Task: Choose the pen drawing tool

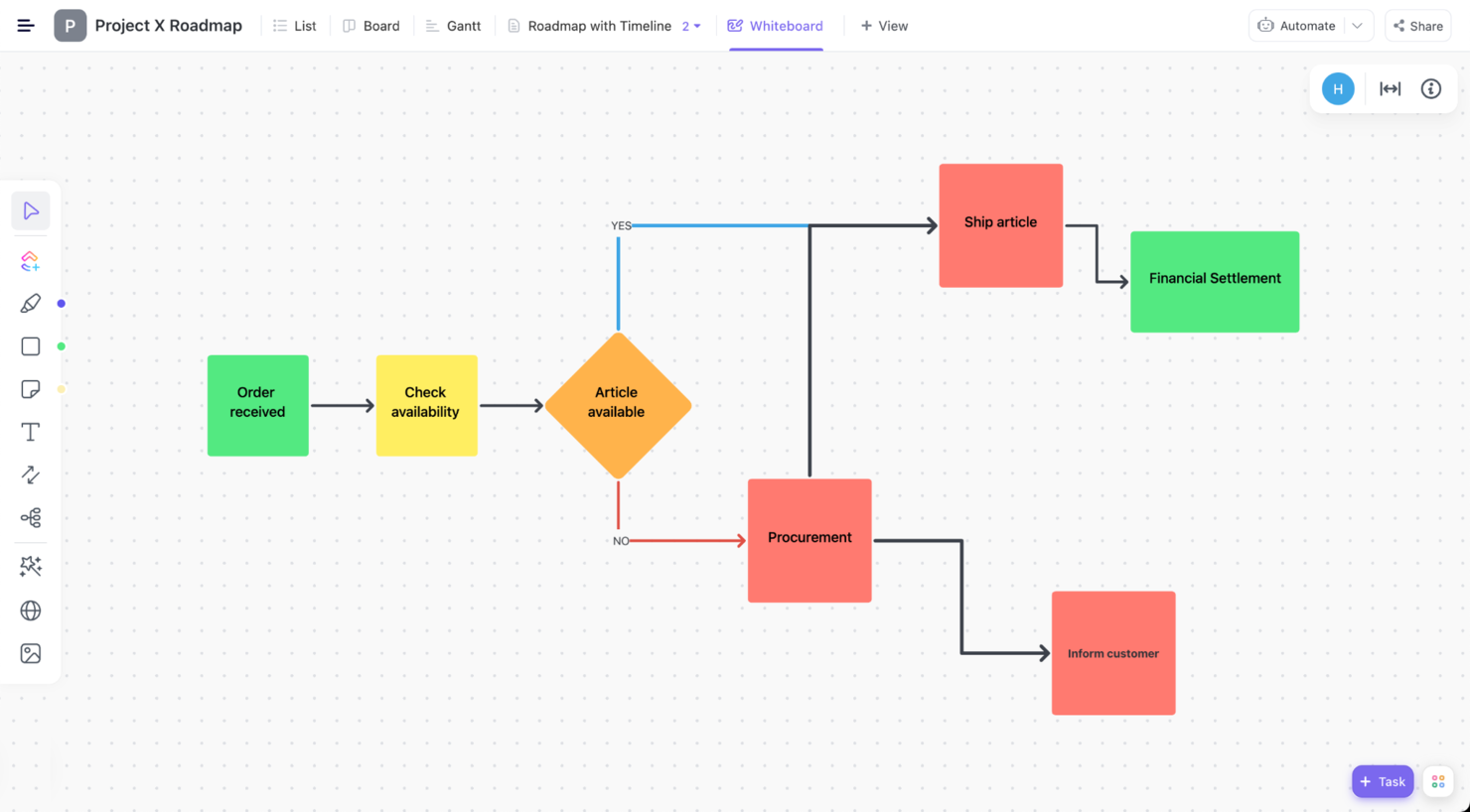Action: point(31,304)
